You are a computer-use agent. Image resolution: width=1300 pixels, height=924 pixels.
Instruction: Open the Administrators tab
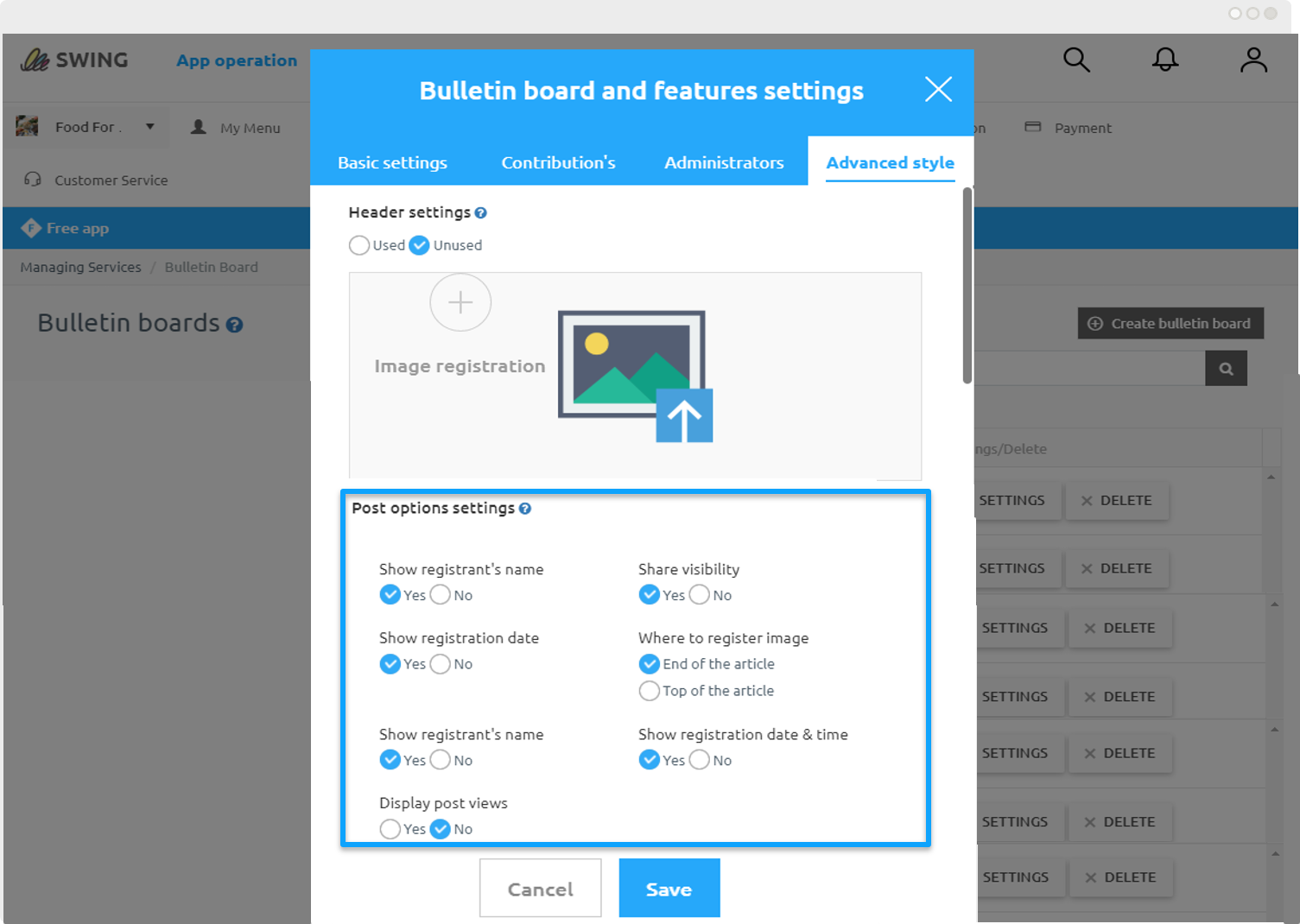[724, 162]
